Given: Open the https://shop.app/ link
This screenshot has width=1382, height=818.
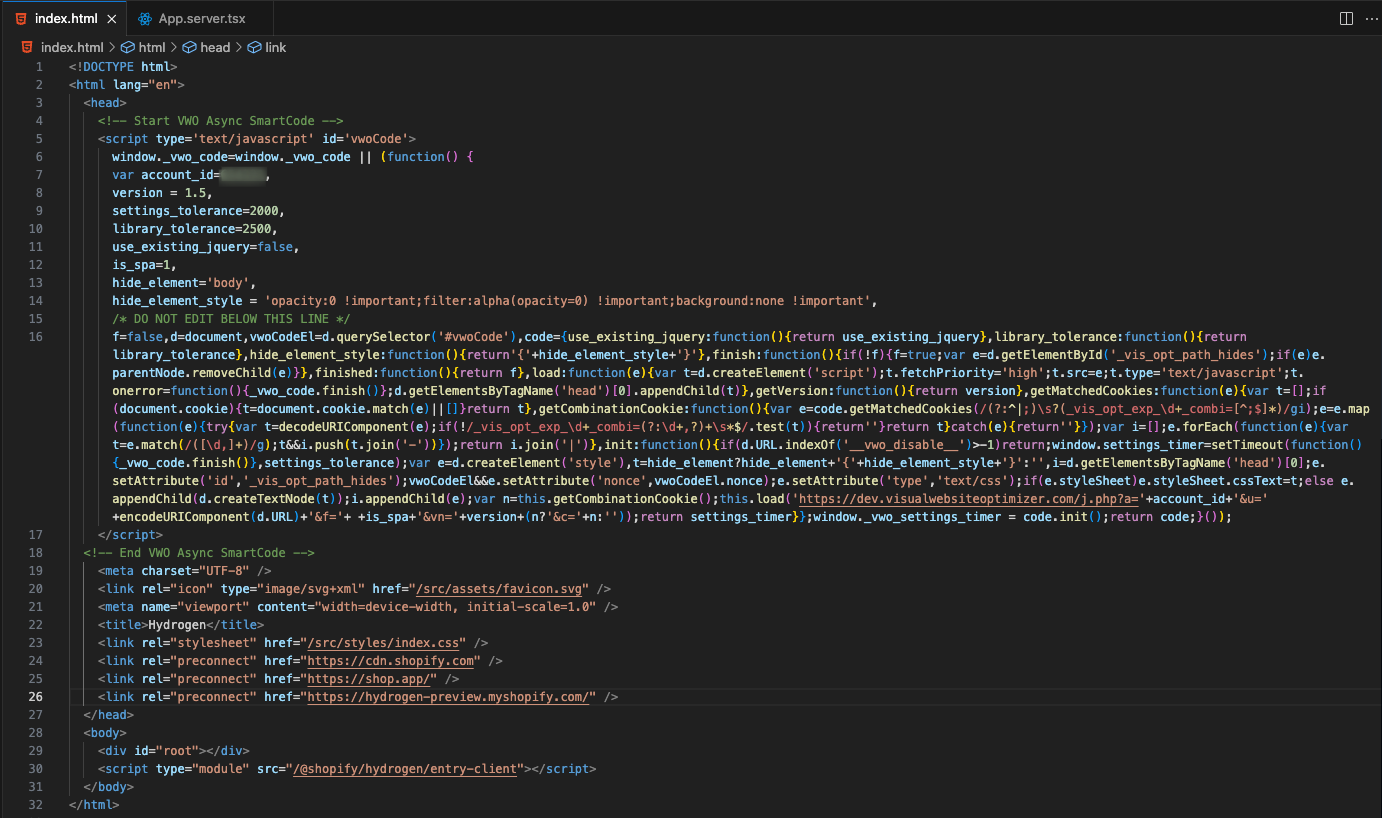Looking at the screenshot, I should pyautogui.click(x=369, y=679).
